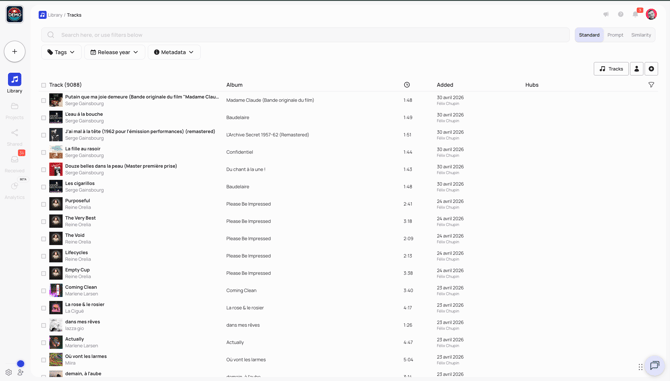Sort by the Added column header
Viewport: 670px width, 381px height.
coord(445,85)
